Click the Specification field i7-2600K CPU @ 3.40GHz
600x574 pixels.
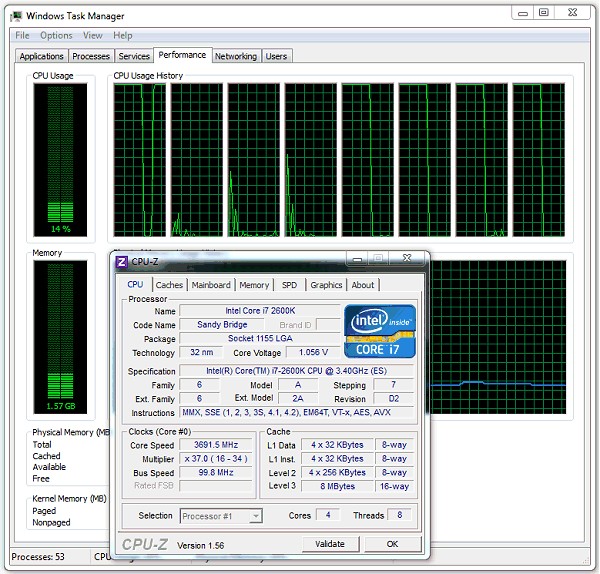[x=297, y=371]
